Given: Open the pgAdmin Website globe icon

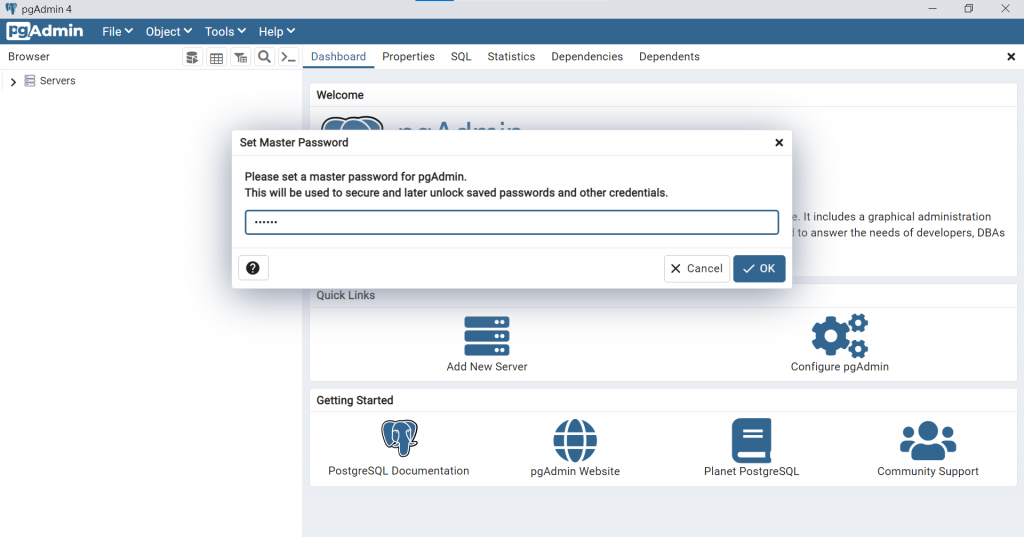Looking at the screenshot, I should pyautogui.click(x=575, y=440).
